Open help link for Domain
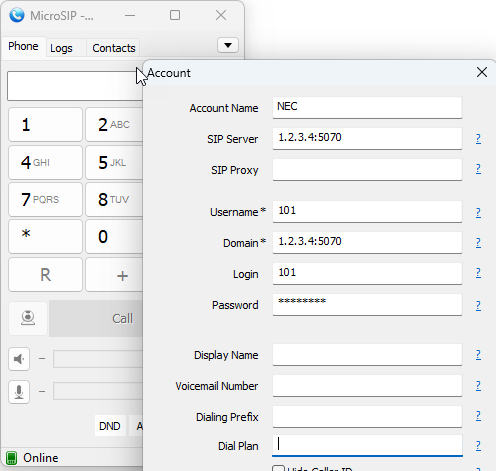 [478, 242]
